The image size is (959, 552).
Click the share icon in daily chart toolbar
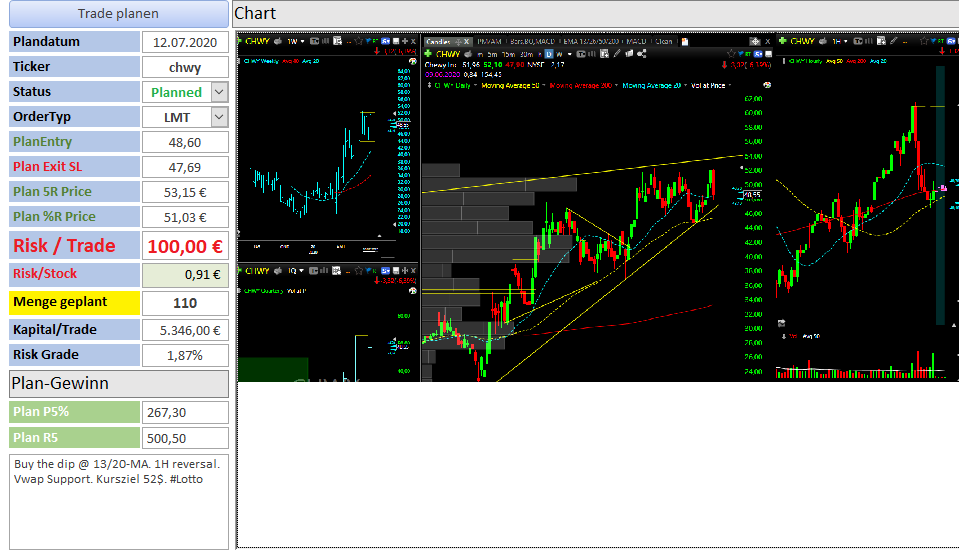(x=642, y=54)
